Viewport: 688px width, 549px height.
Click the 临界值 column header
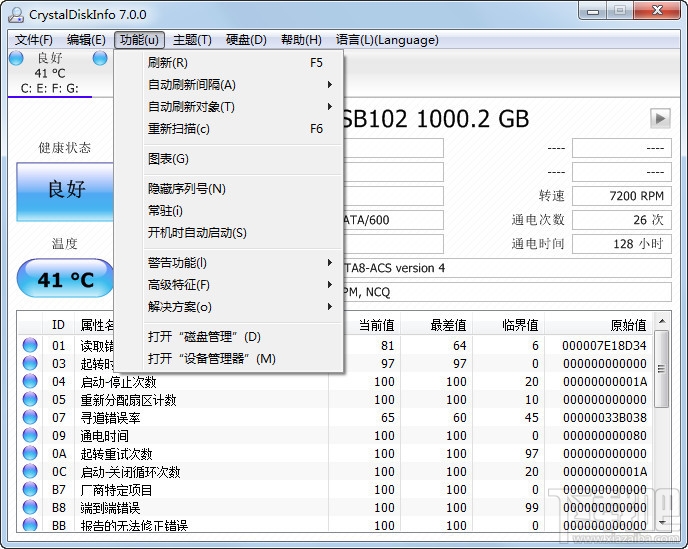pyautogui.click(x=509, y=325)
